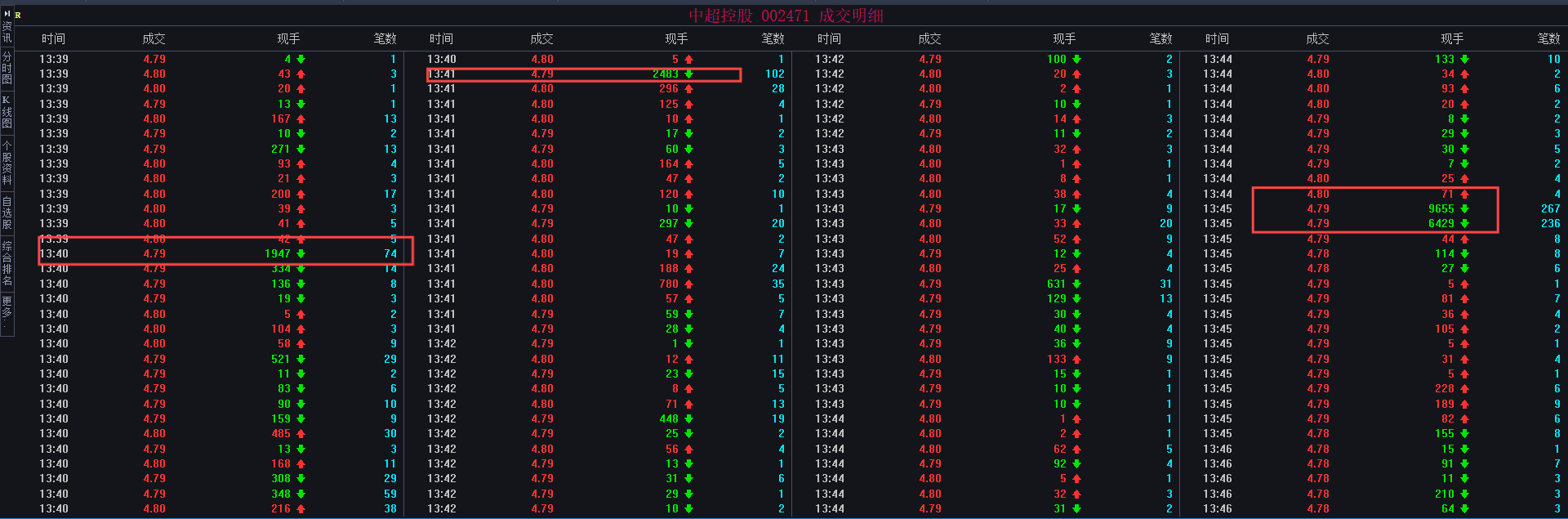1568x519 pixels.
Task: Select the 13:41 row with volume 164
Action: [606, 163]
